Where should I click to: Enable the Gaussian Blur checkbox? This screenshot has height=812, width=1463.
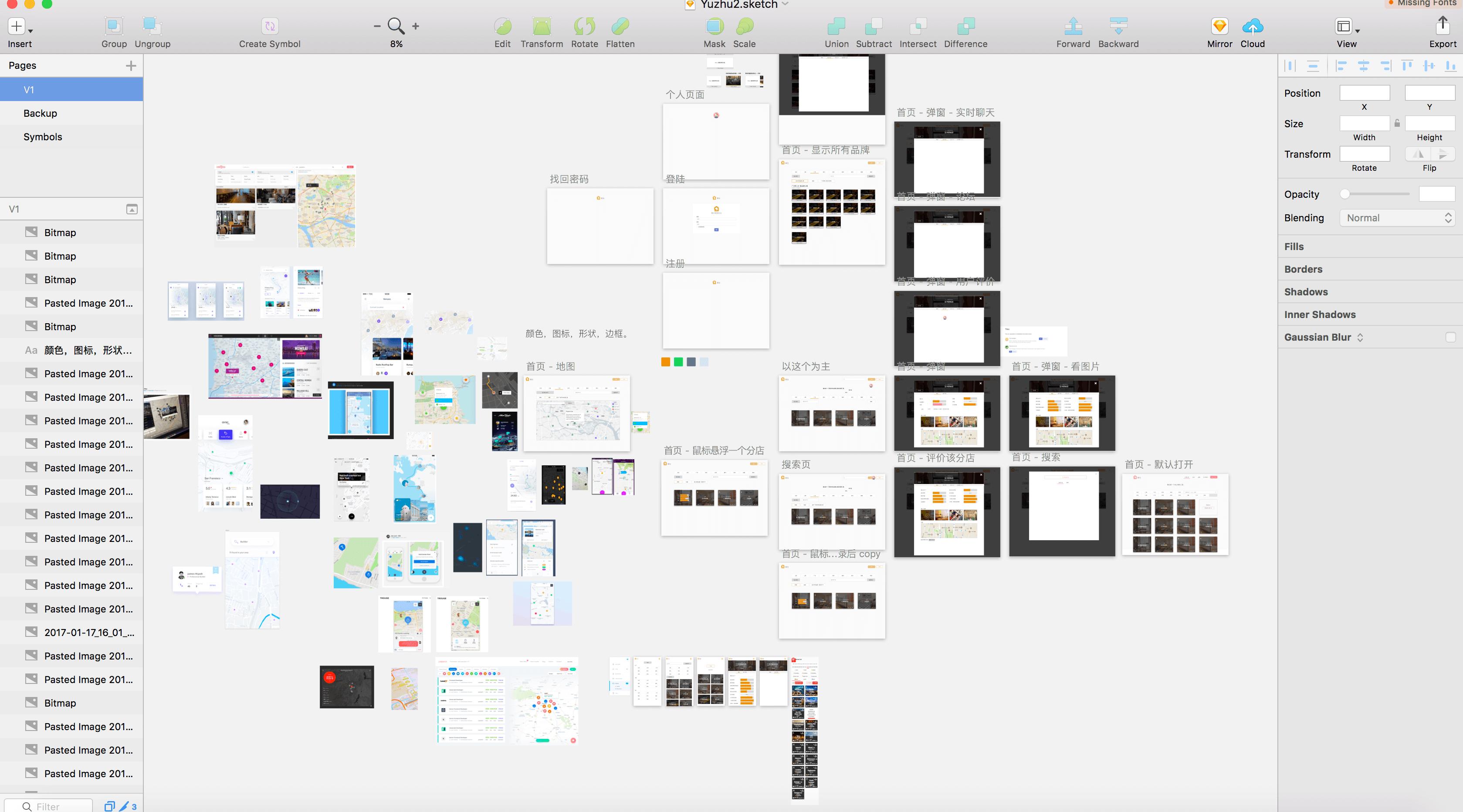(x=1450, y=337)
